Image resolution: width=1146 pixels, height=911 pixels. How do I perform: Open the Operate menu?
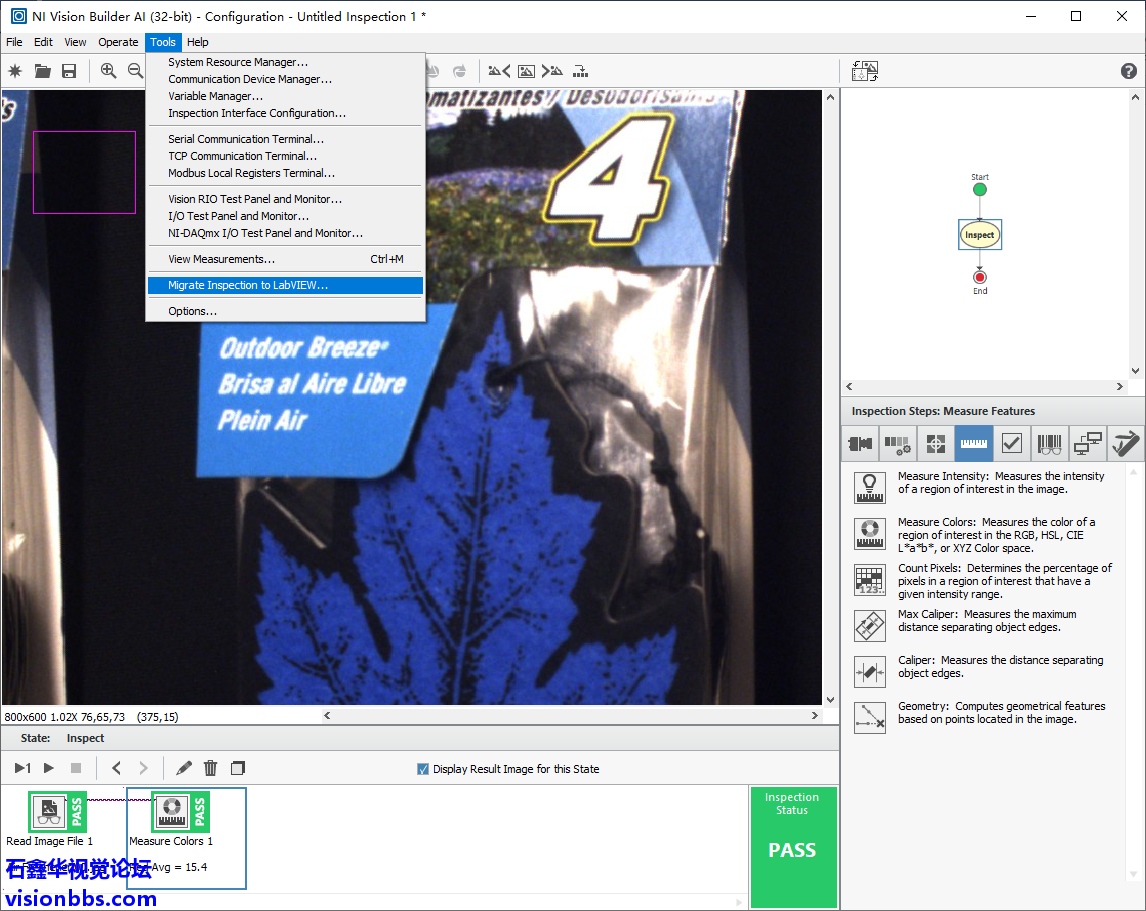tap(118, 42)
